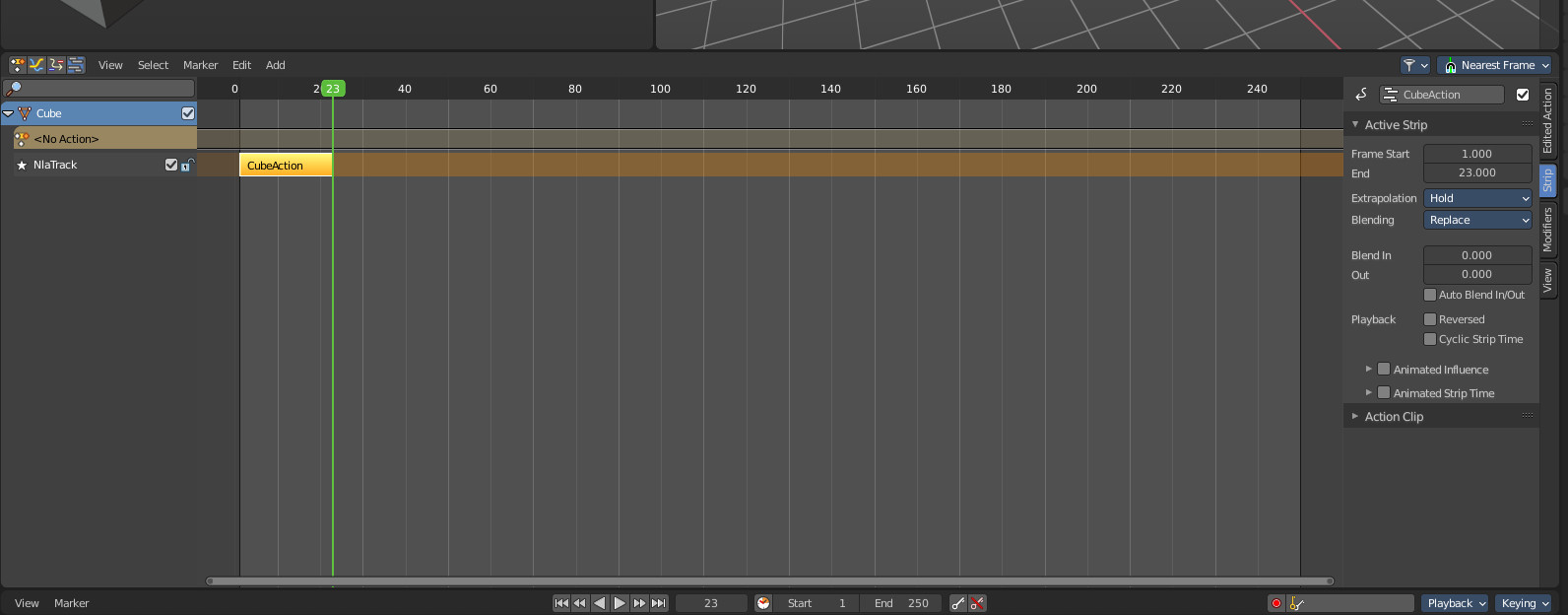1568x615 pixels.
Task: Select the CubeAction strip in the track
Action: (x=286, y=166)
